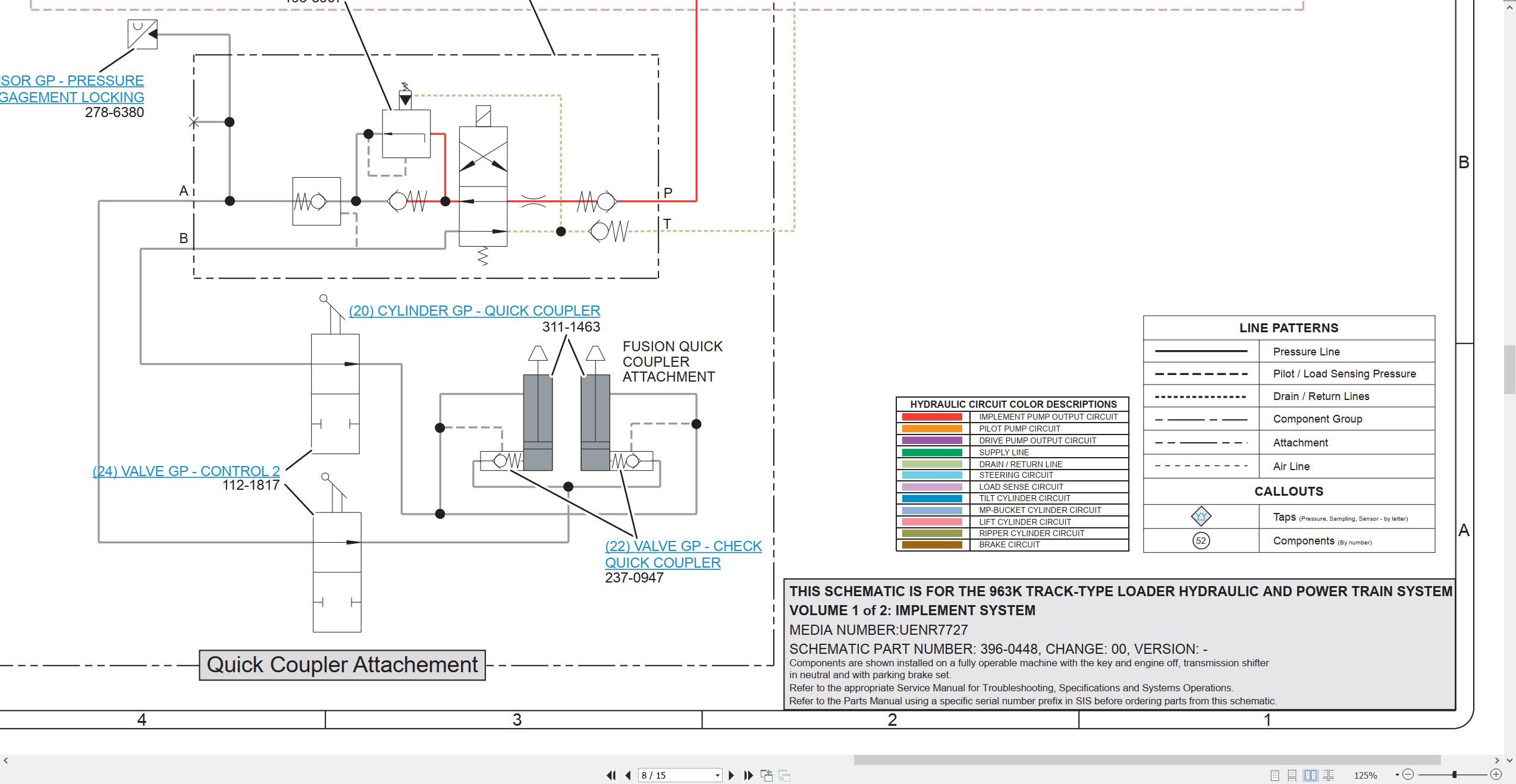Click the horizontal scrollbar thumb
Screen dimensions: 1516x784
pos(1147,760)
